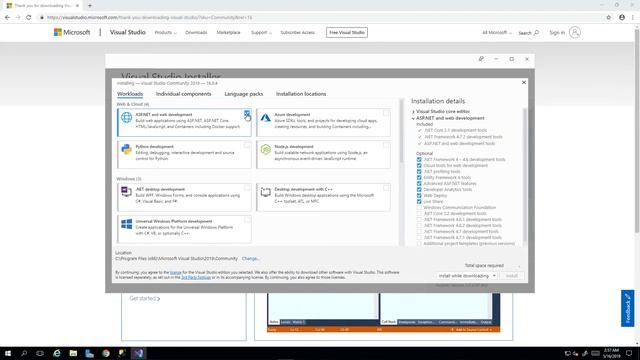Screen dimensions: 640x360
Task: Click the Search link in site header
Action: tap(528, 33)
